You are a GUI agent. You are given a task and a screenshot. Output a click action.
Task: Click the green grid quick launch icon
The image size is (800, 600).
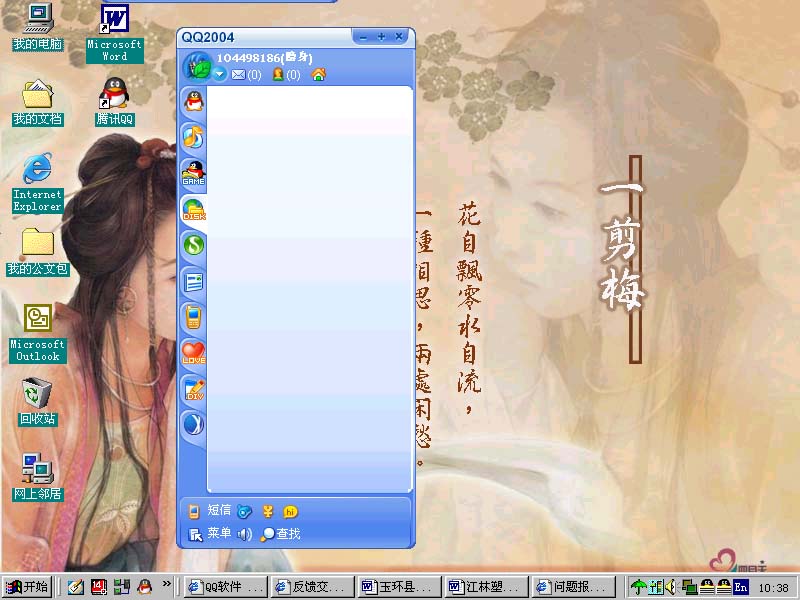(122, 587)
